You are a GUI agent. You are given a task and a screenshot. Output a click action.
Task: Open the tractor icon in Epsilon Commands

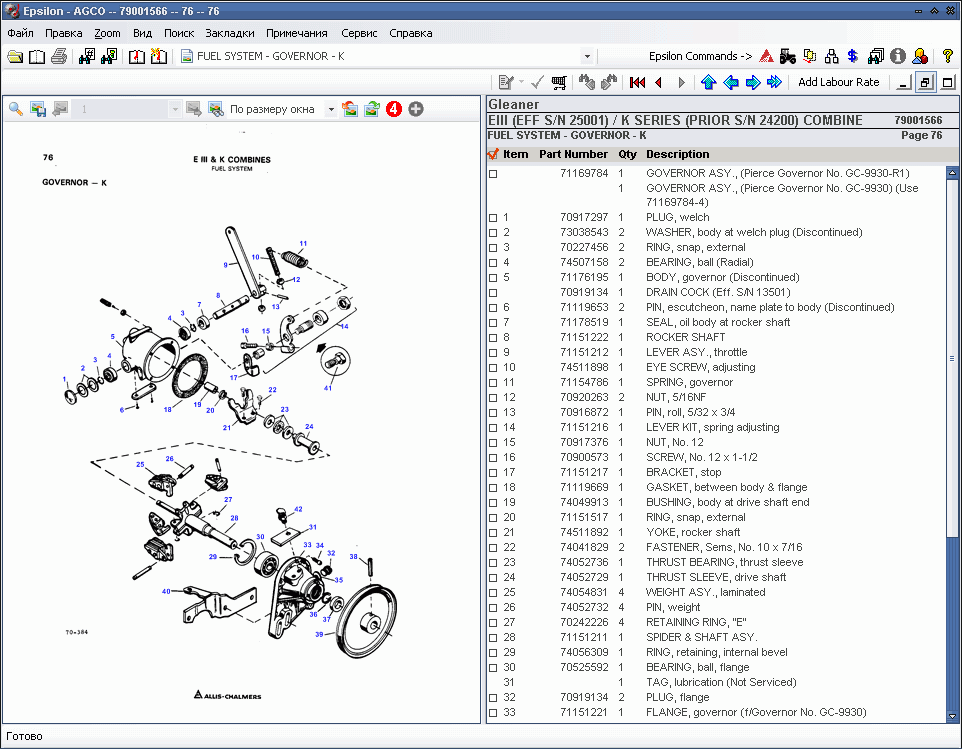click(x=787, y=56)
